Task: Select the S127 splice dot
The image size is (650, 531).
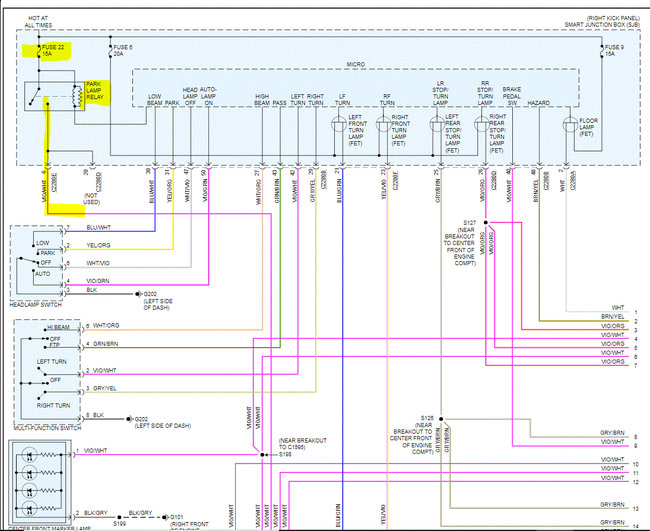Action: (486, 223)
